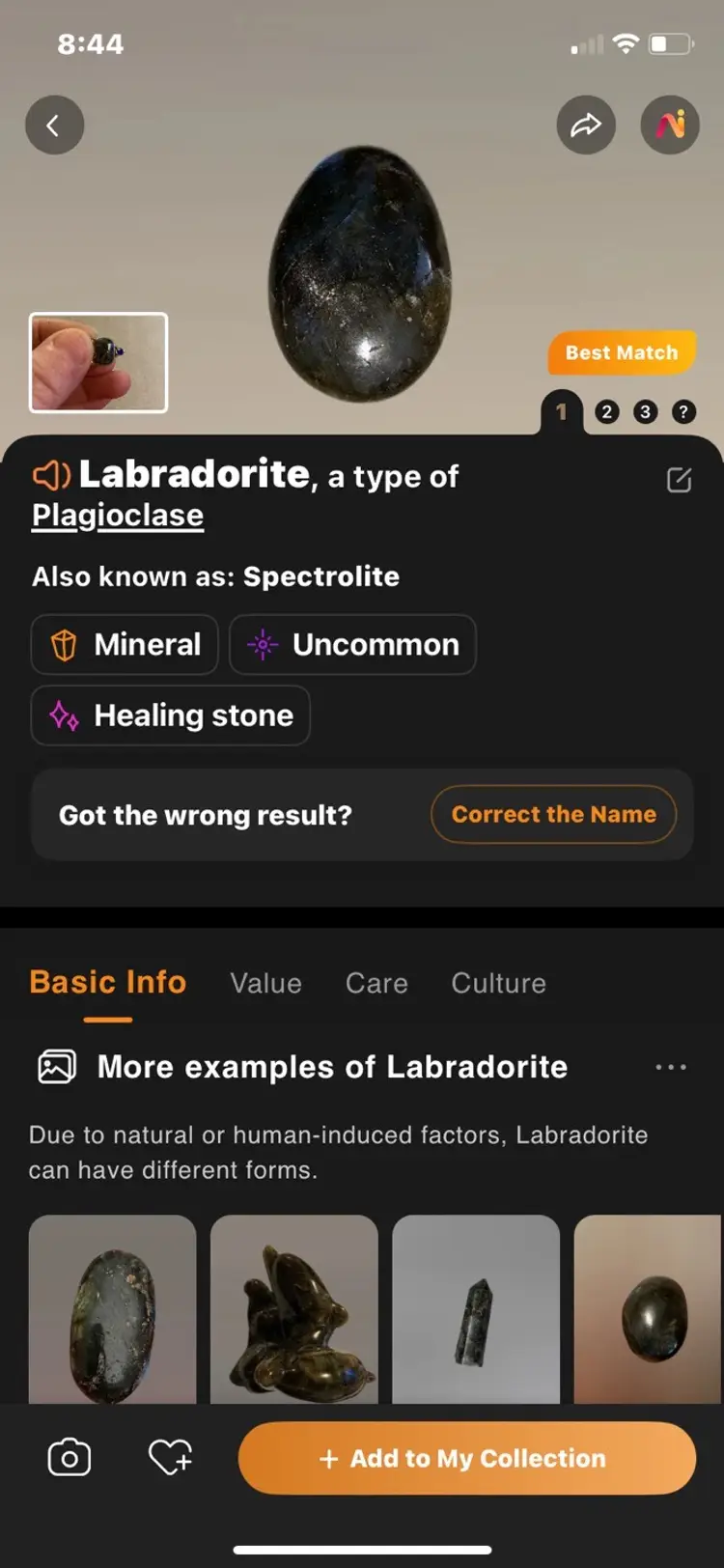Open the Culture tab
This screenshot has width=724, height=1568.
pyautogui.click(x=498, y=983)
